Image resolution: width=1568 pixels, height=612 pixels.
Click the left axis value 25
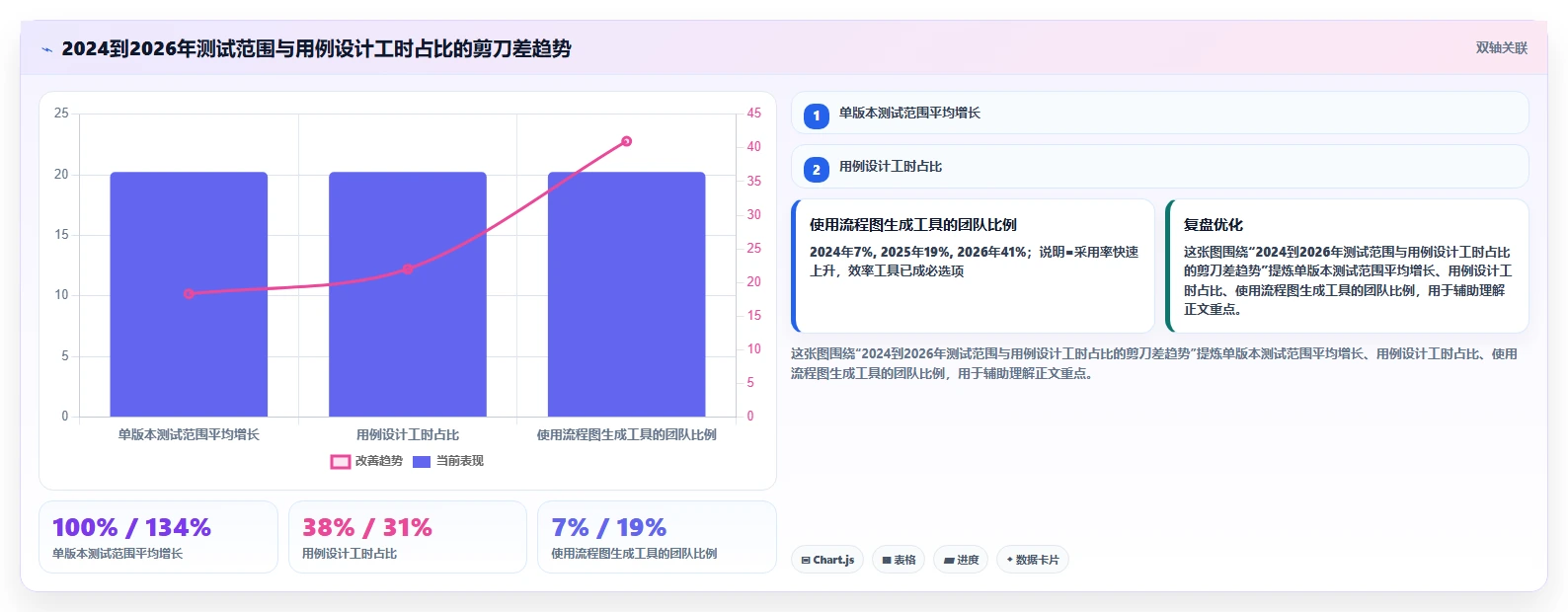pyautogui.click(x=61, y=114)
